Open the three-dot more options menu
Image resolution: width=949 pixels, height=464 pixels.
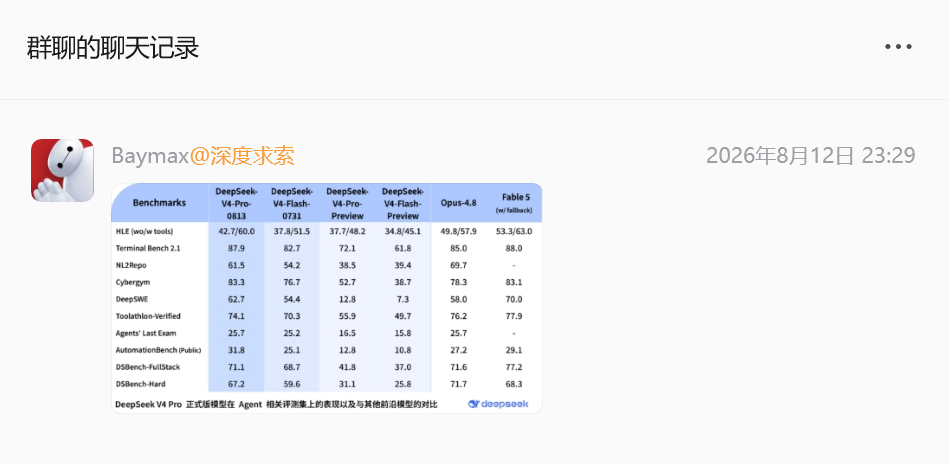point(898,47)
